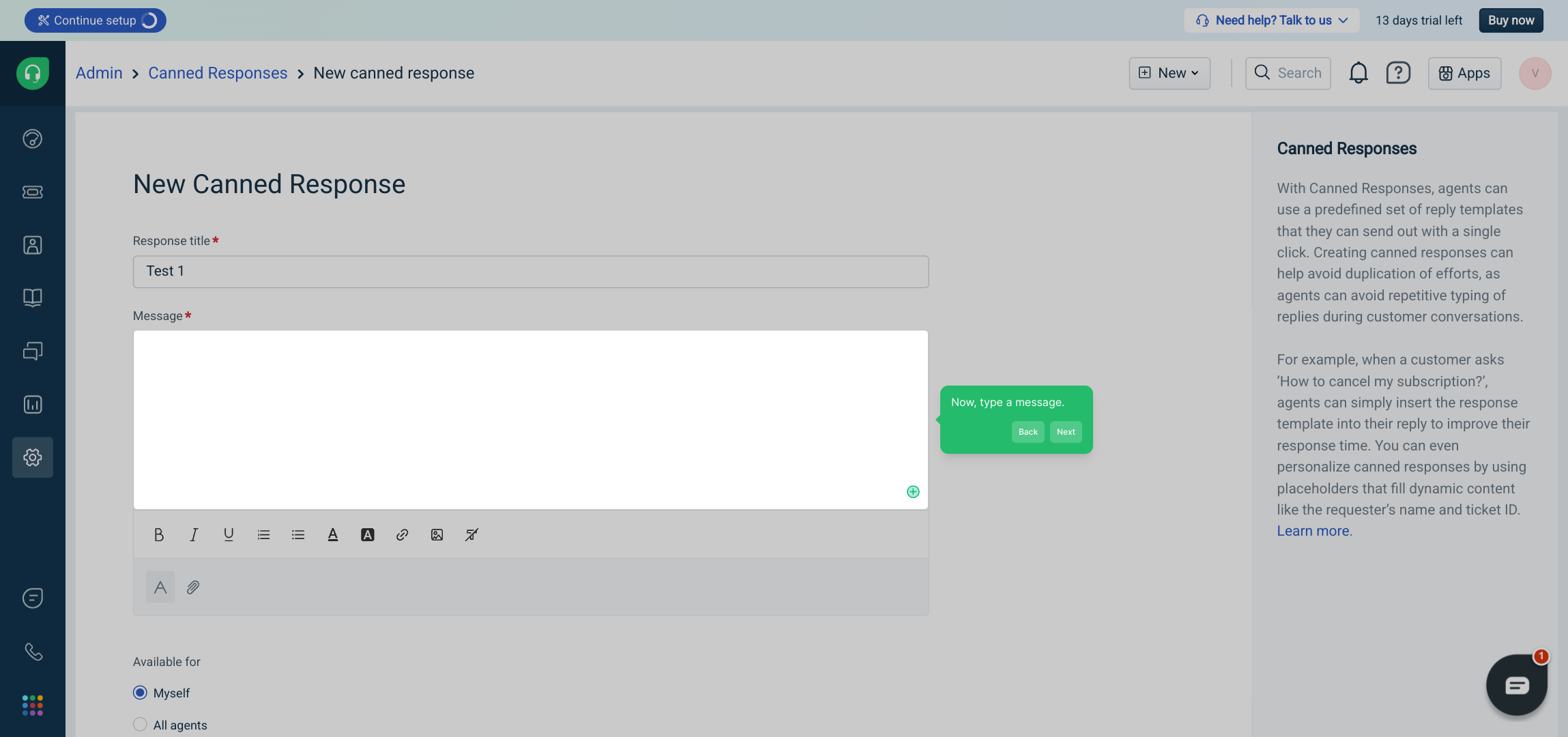
Task: Click Next in the tooltip
Action: click(x=1066, y=432)
